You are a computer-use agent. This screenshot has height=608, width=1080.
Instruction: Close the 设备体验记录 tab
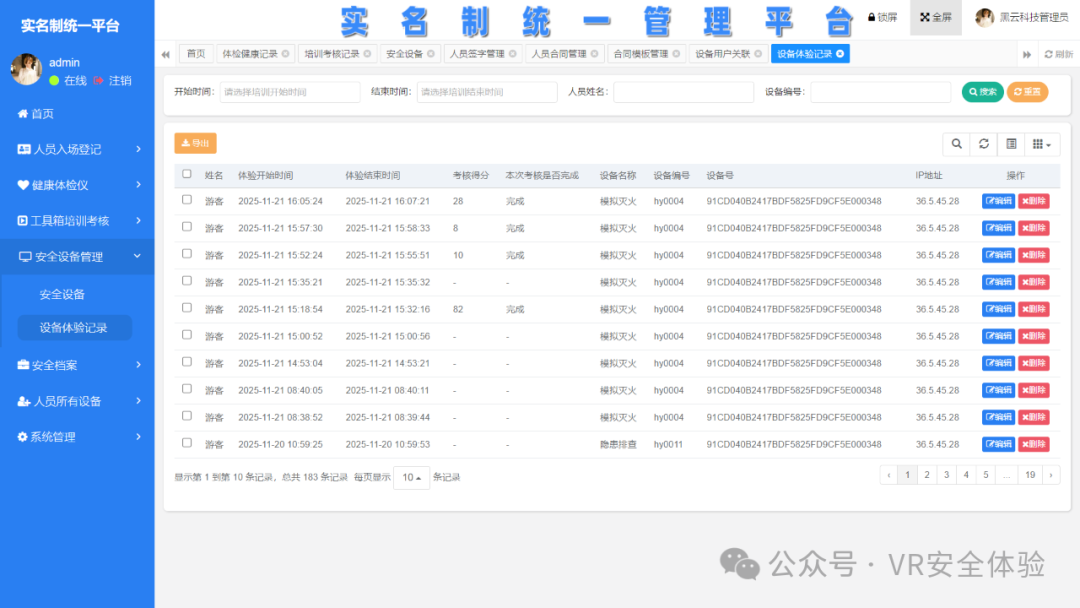[x=840, y=54]
